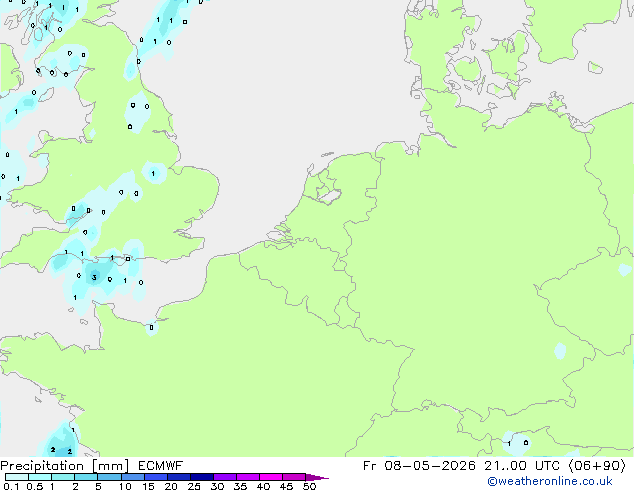Image resolution: width=634 pixels, height=490 pixels.
Task: Pick the 45–50 mm legend color band
Action: [x=294, y=477]
